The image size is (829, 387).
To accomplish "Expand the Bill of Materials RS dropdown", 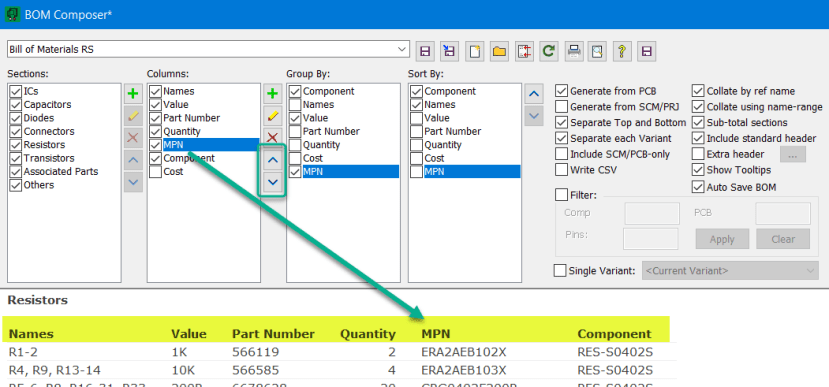I will point(402,50).
